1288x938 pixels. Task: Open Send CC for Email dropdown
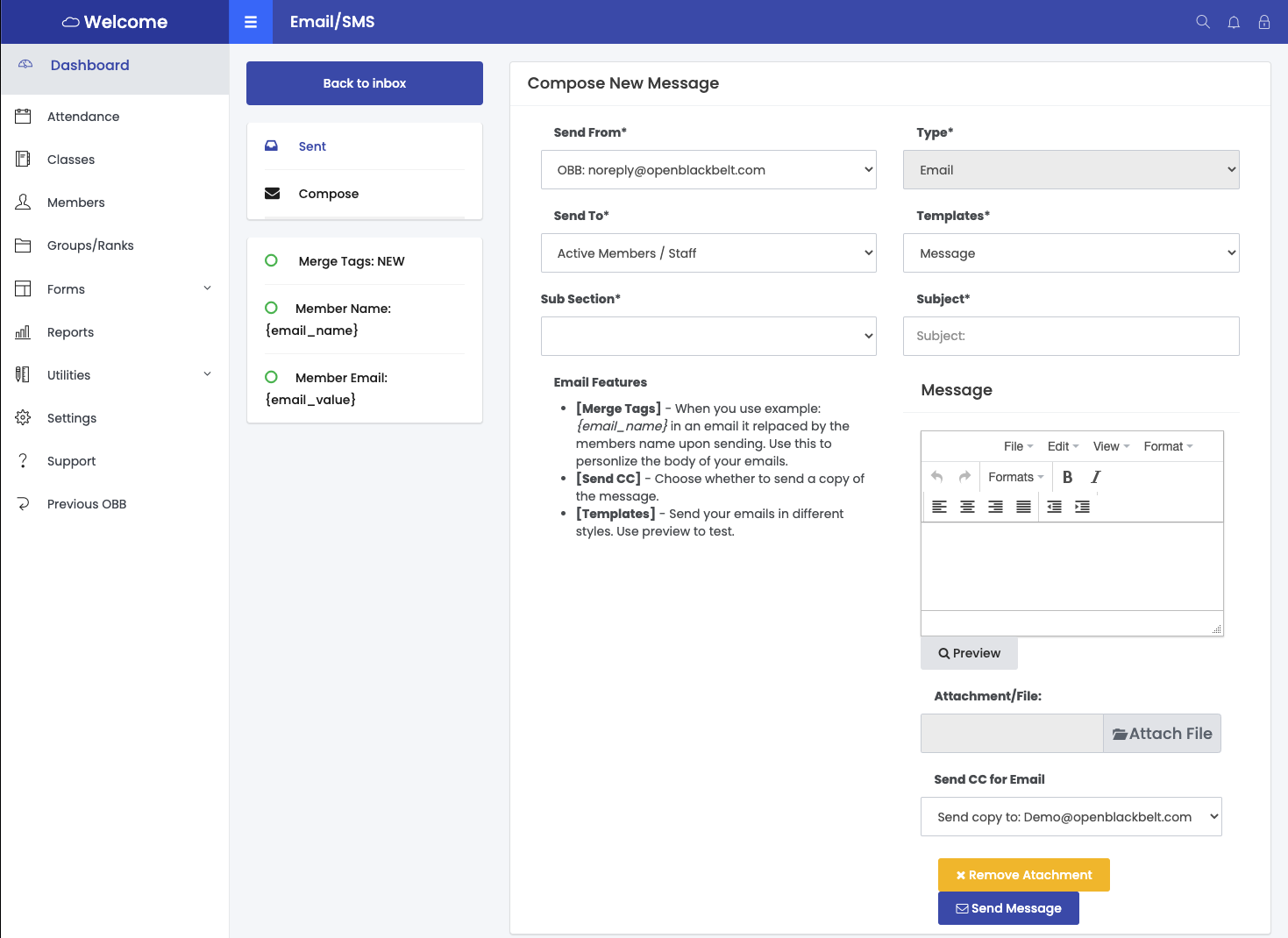tap(1071, 817)
